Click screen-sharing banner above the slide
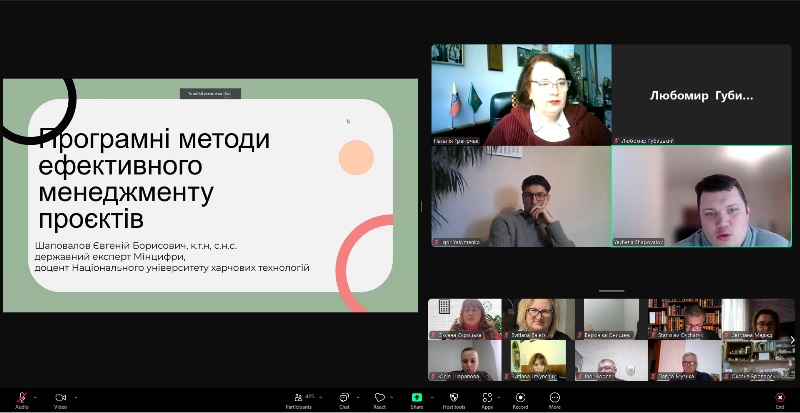Screen dimensions: 800x413 pos(210,93)
